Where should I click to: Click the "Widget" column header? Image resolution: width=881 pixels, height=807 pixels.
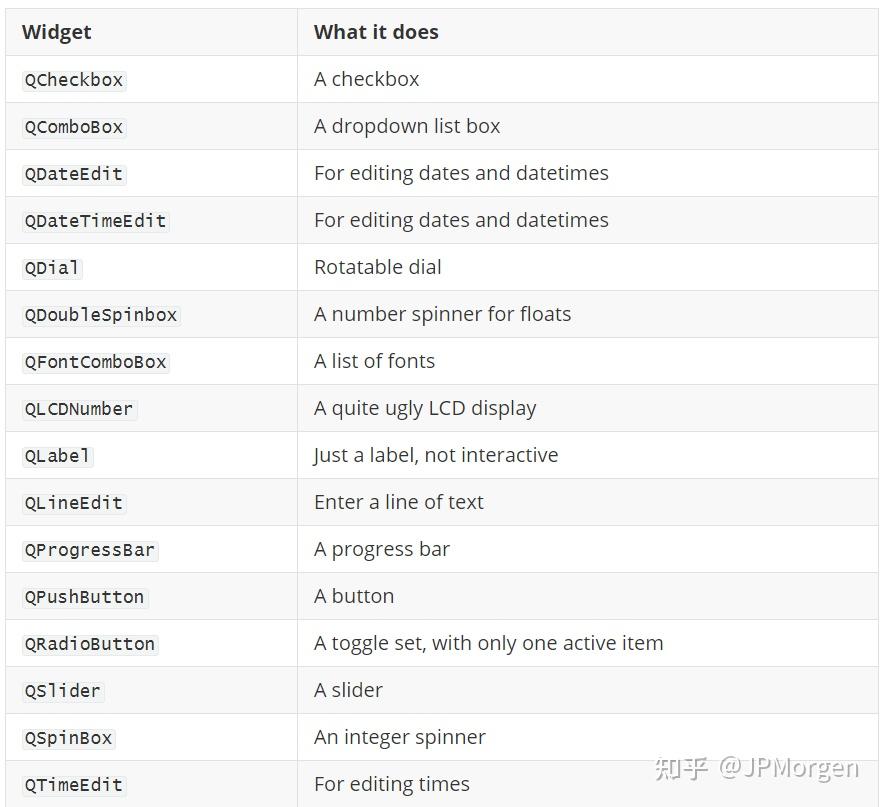tap(56, 32)
